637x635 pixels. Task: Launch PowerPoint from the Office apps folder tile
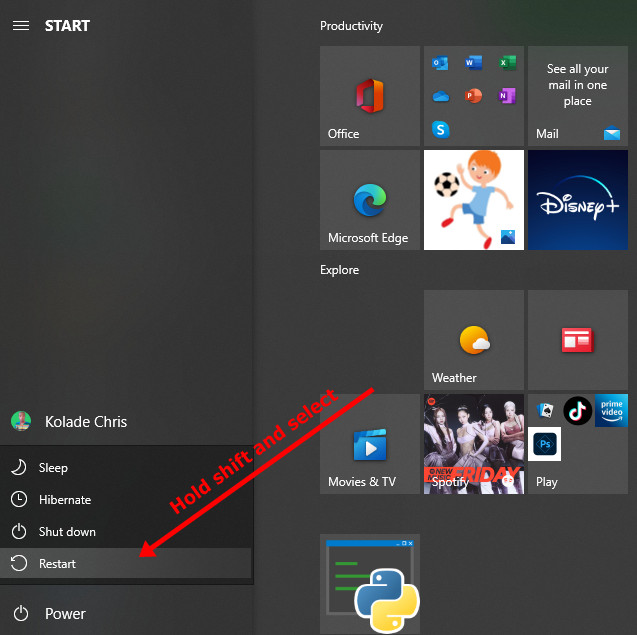pos(473,96)
